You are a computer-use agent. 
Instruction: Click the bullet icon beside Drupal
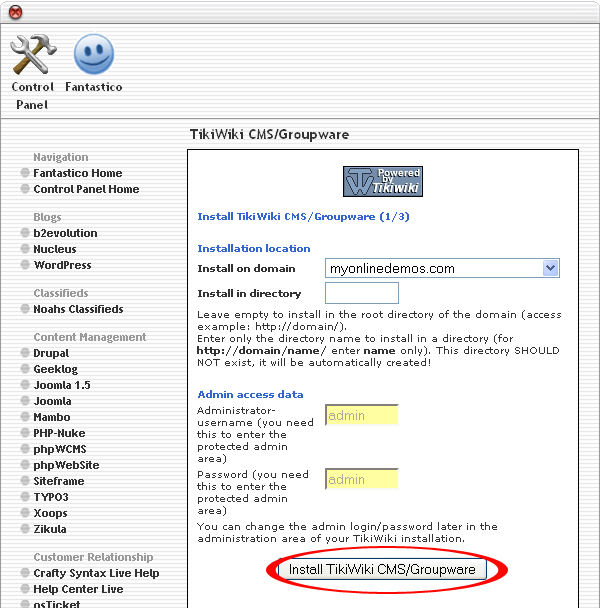click(25, 352)
